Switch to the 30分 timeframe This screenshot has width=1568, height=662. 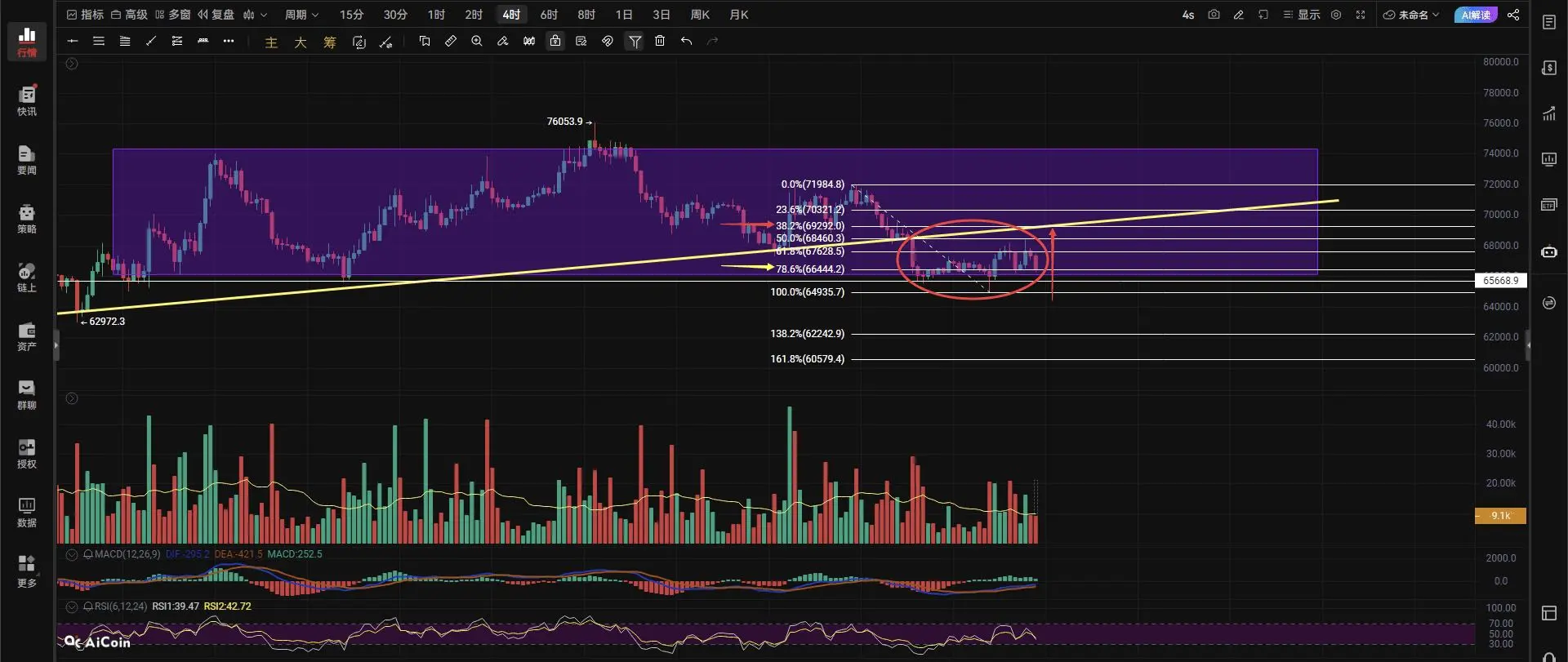pyautogui.click(x=395, y=15)
